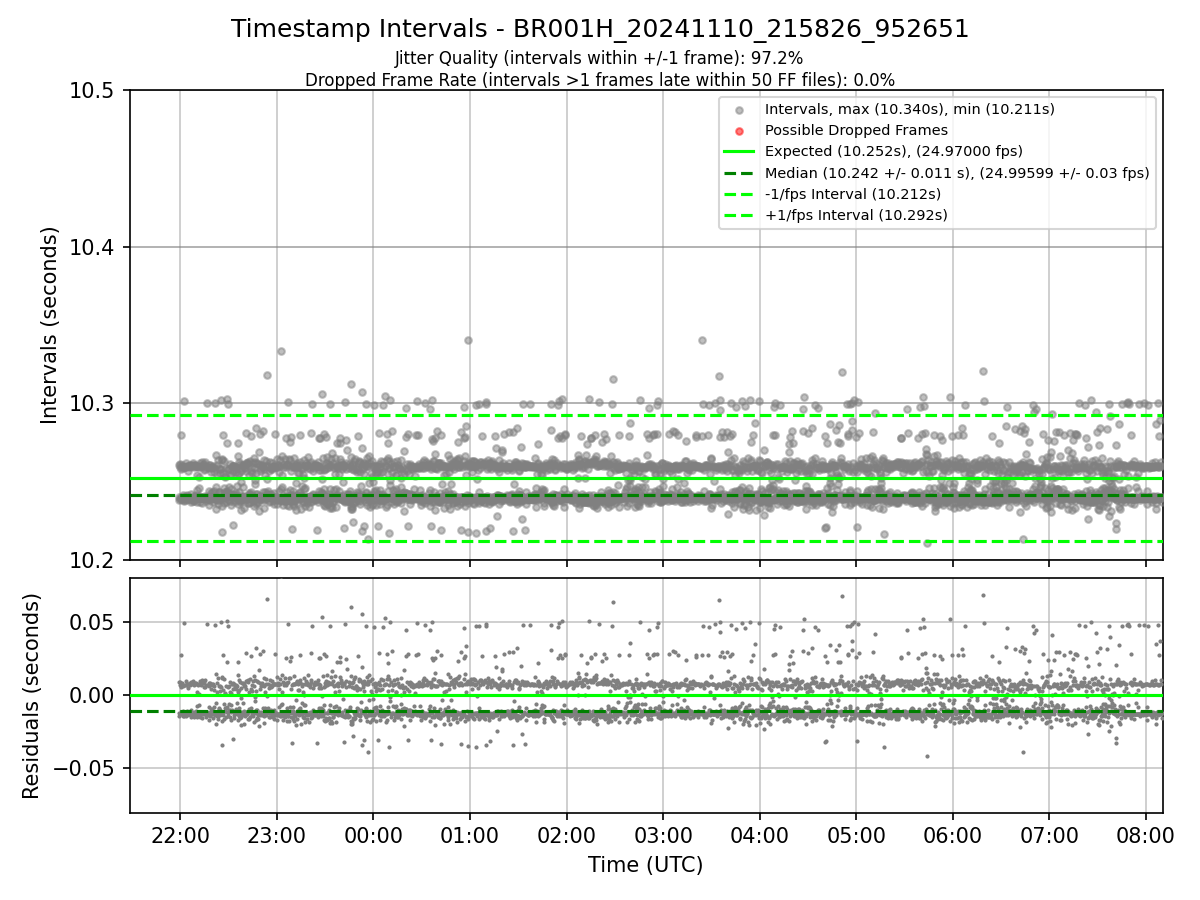Click the red 'Possible Dropped Frames' legend marker

(x=739, y=131)
